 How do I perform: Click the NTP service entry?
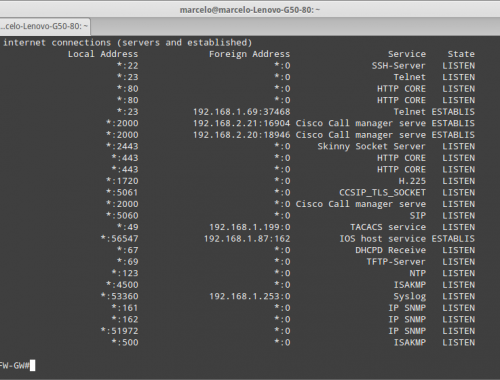point(418,273)
